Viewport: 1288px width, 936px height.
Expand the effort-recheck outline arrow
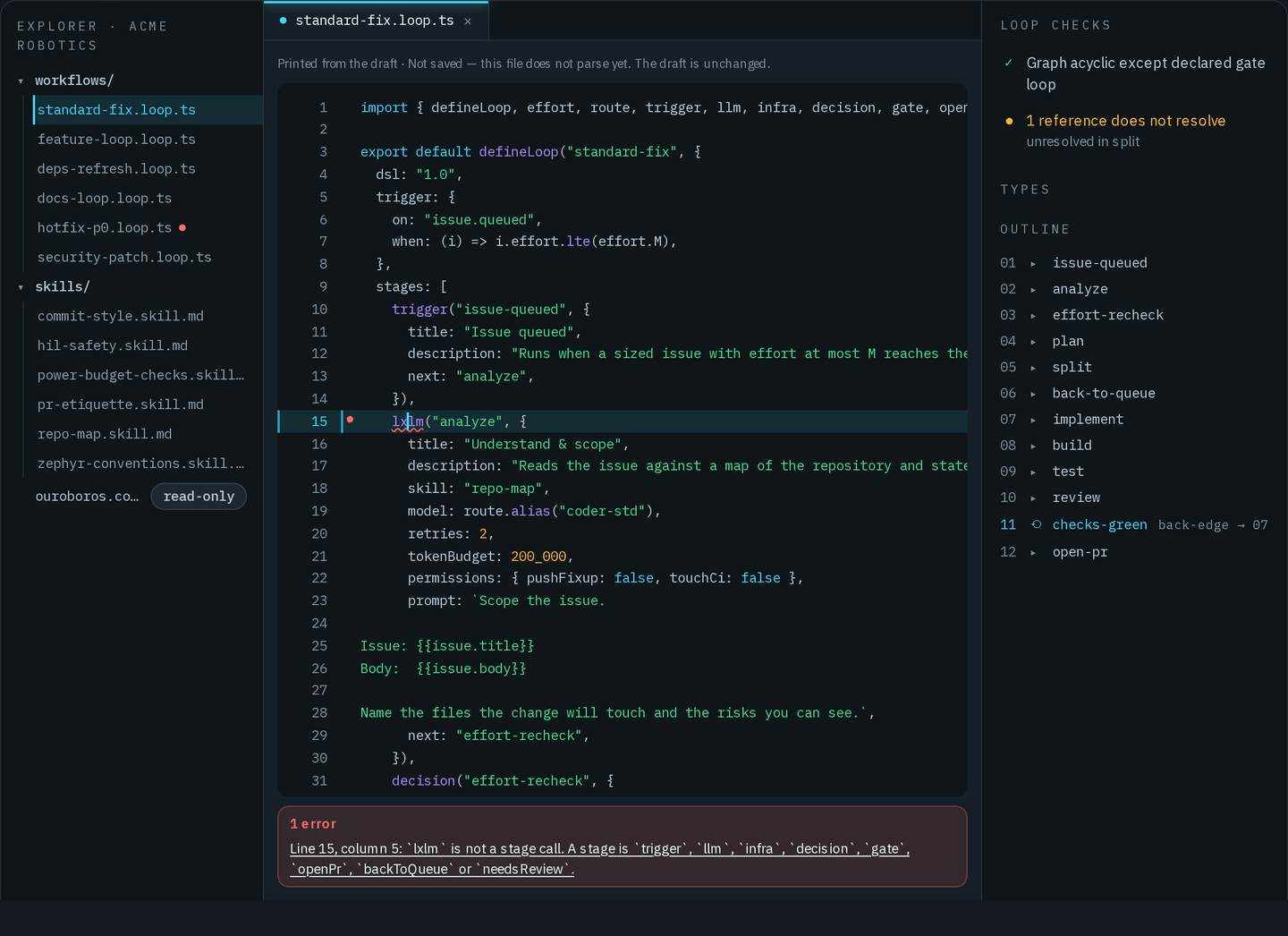[1033, 316]
